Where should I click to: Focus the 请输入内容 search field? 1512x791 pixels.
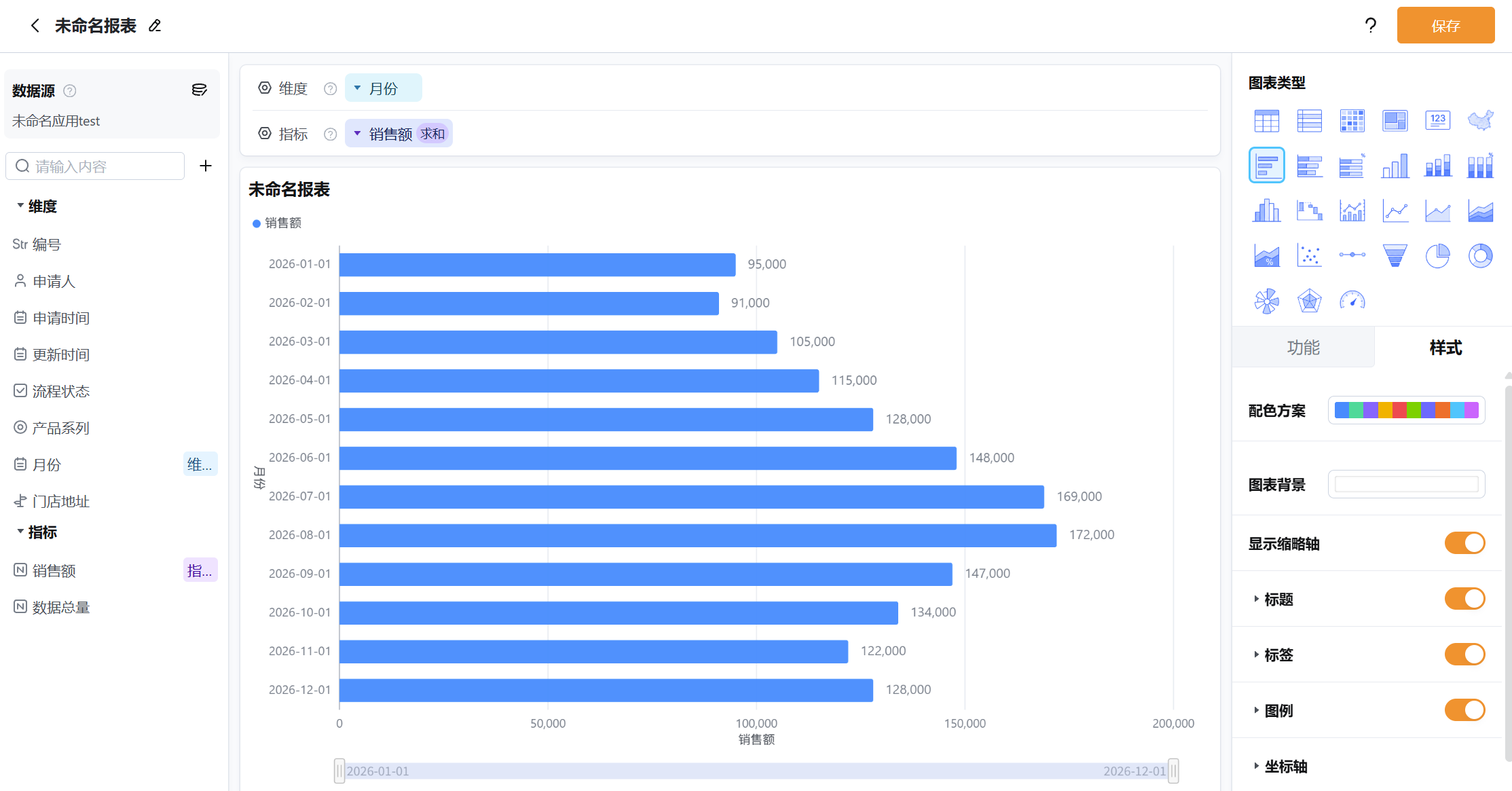pos(95,166)
